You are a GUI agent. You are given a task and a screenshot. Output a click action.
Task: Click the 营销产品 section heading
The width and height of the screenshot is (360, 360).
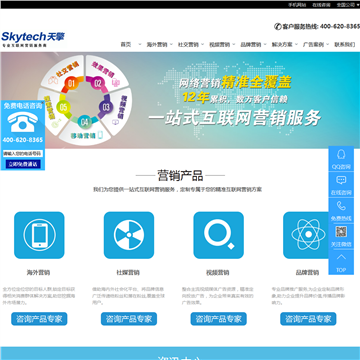[180, 175]
